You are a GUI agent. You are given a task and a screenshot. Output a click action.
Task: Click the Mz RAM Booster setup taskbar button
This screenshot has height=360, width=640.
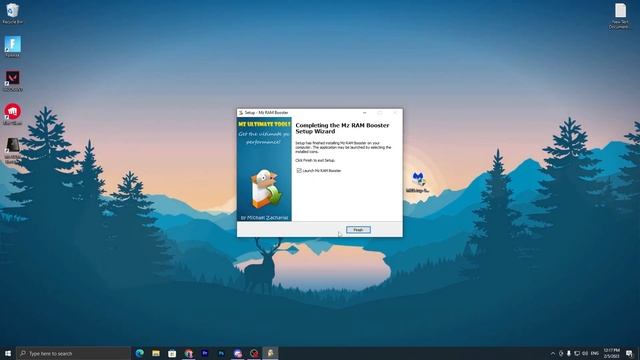pyautogui.click(x=270, y=353)
